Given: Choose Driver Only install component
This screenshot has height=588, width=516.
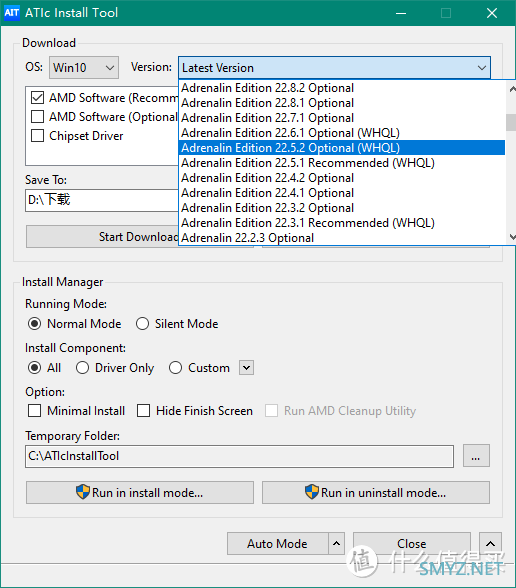Looking at the screenshot, I should 82,368.
